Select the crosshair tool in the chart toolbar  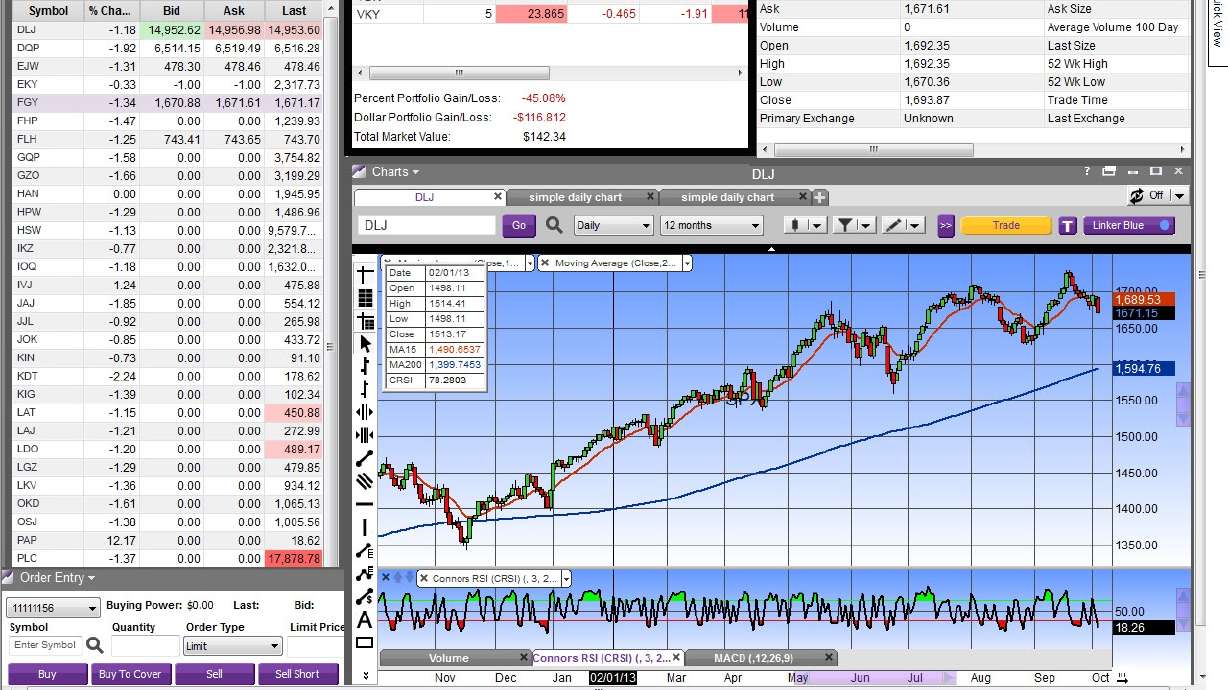364,272
